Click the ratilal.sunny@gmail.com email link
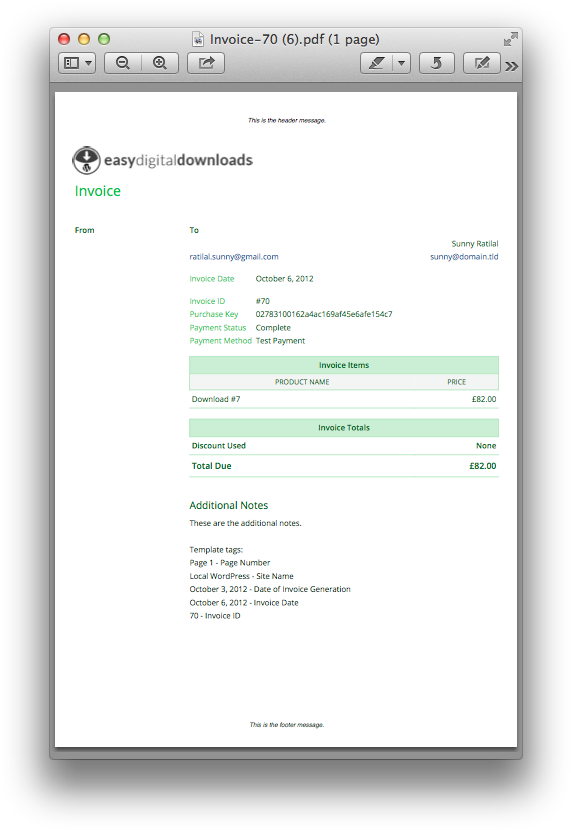 tap(234, 257)
